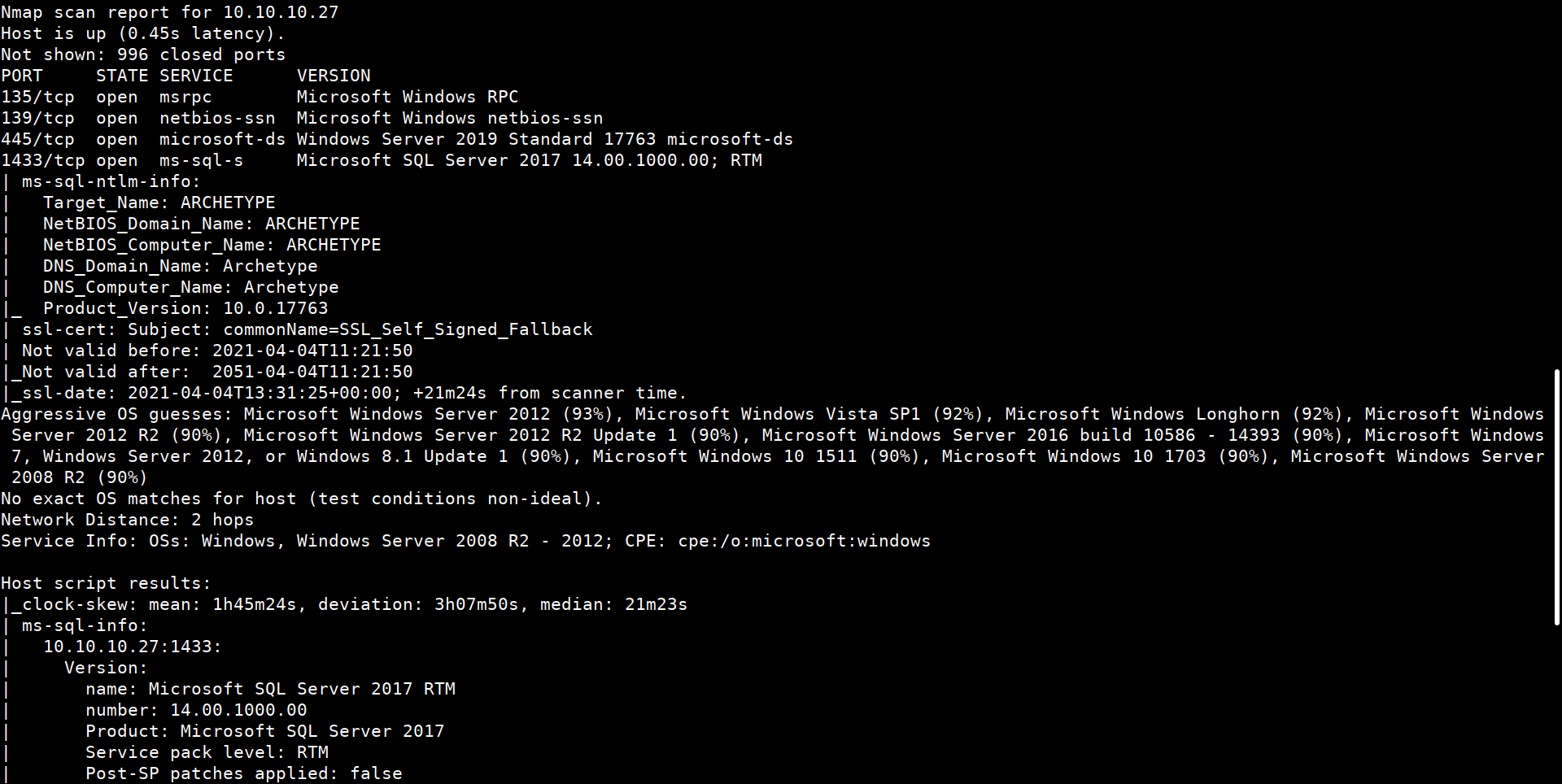Click the 445/tcp port entry
Image resolution: width=1562 pixels, height=784 pixels.
point(37,139)
